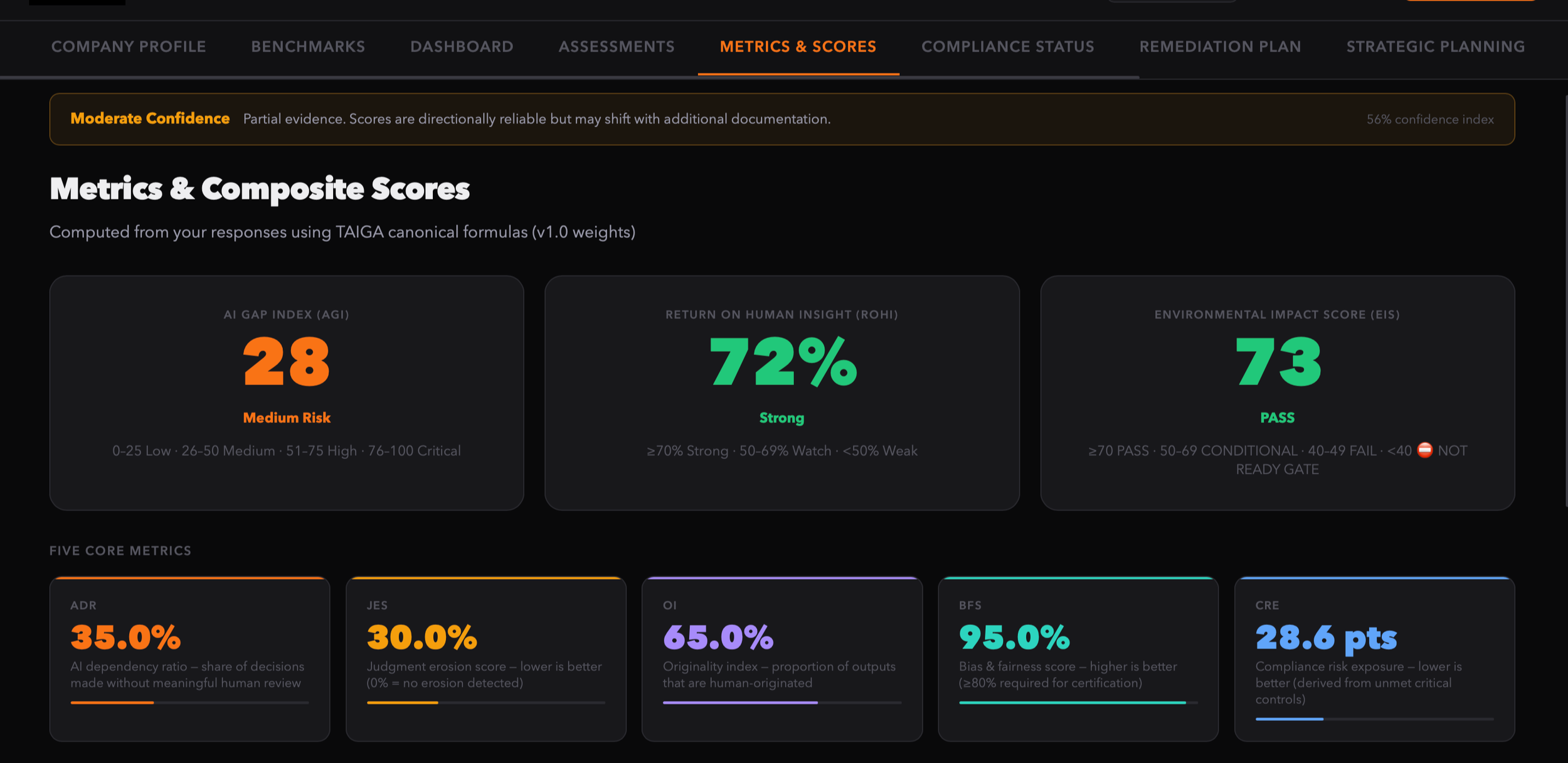The width and height of the screenshot is (1568, 763).
Task: Open the Strategic Planning tab
Action: pyautogui.click(x=1435, y=47)
